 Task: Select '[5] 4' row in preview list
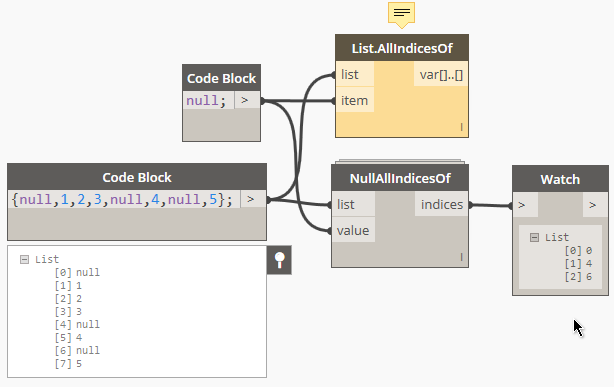(x=68, y=337)
